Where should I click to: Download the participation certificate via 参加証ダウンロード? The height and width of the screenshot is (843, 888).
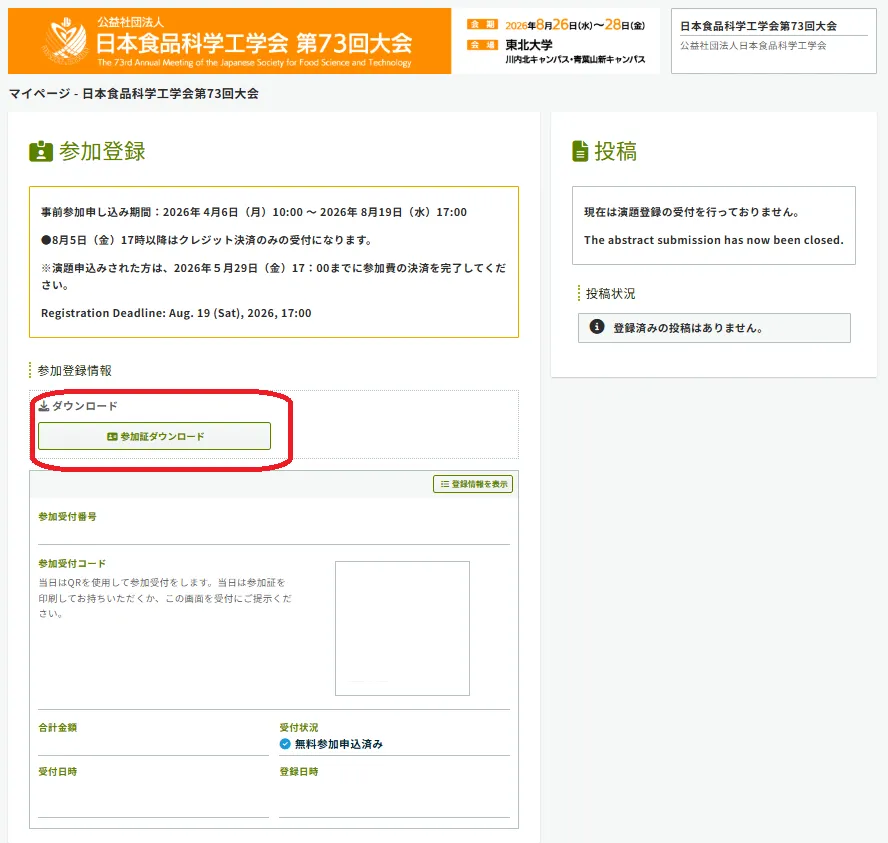[155, 437]
